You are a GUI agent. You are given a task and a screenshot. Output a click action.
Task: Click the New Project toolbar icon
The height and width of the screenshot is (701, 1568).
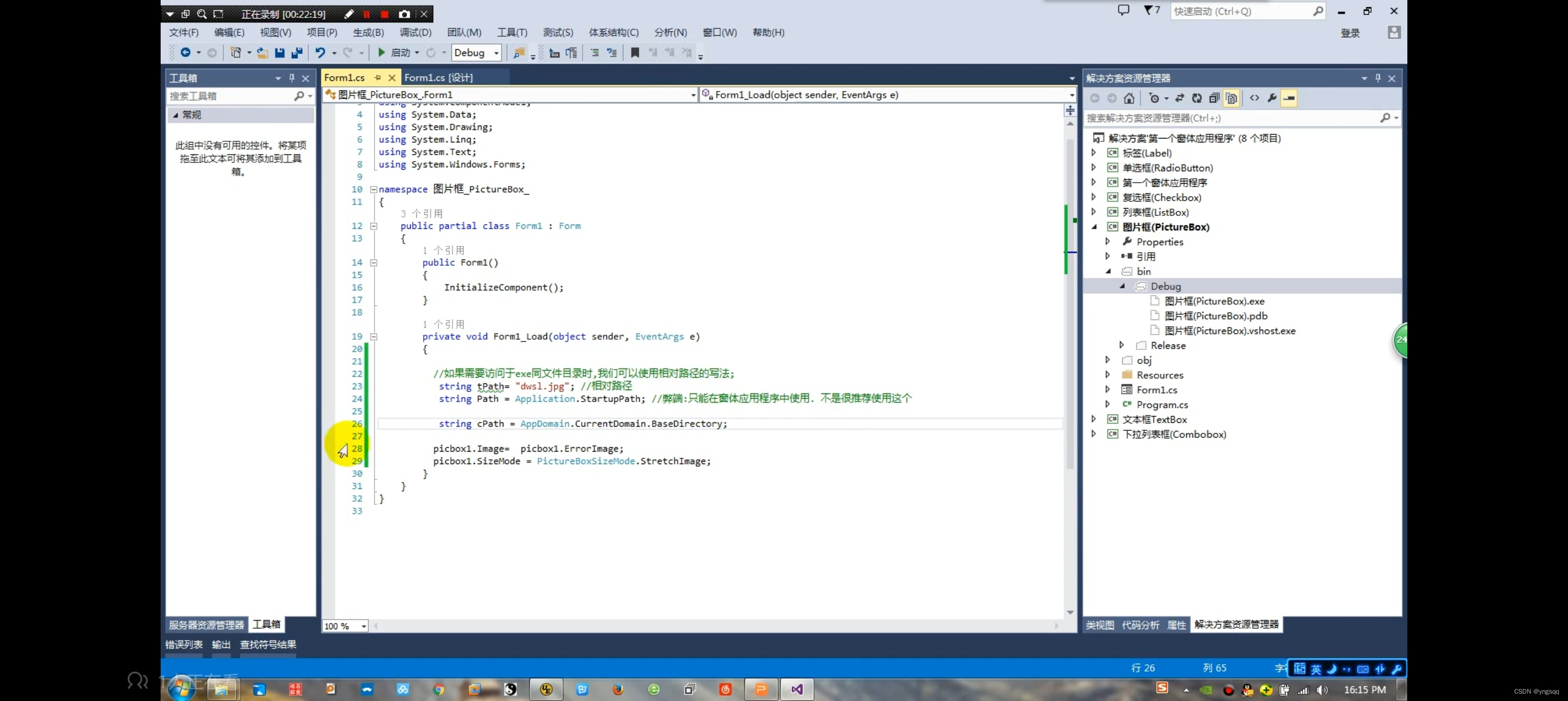pos(235,53)
